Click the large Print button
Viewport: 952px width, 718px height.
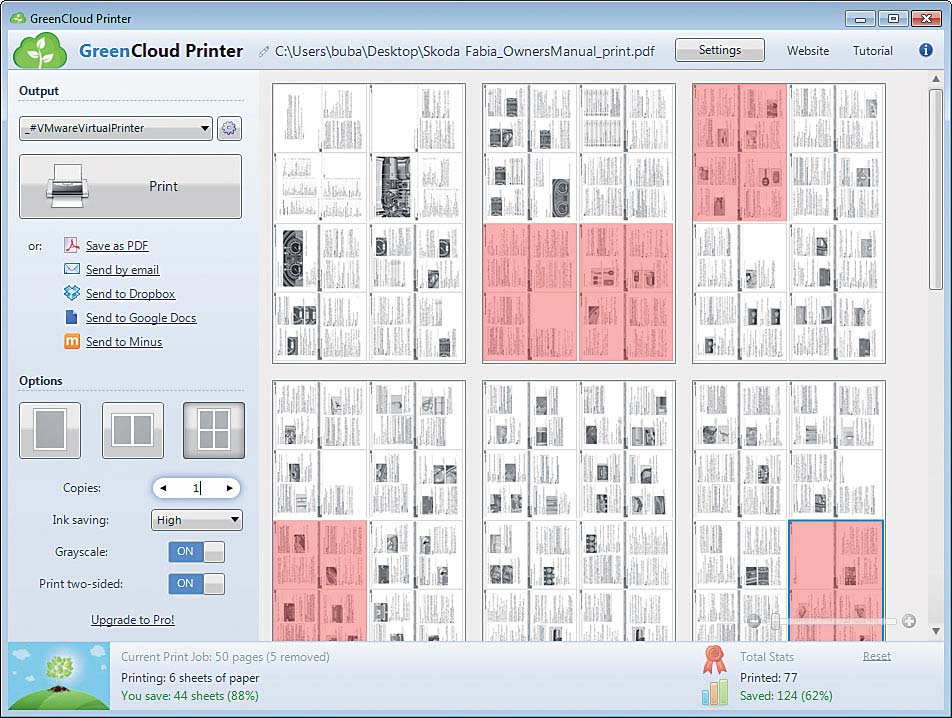tap(131, 186)
